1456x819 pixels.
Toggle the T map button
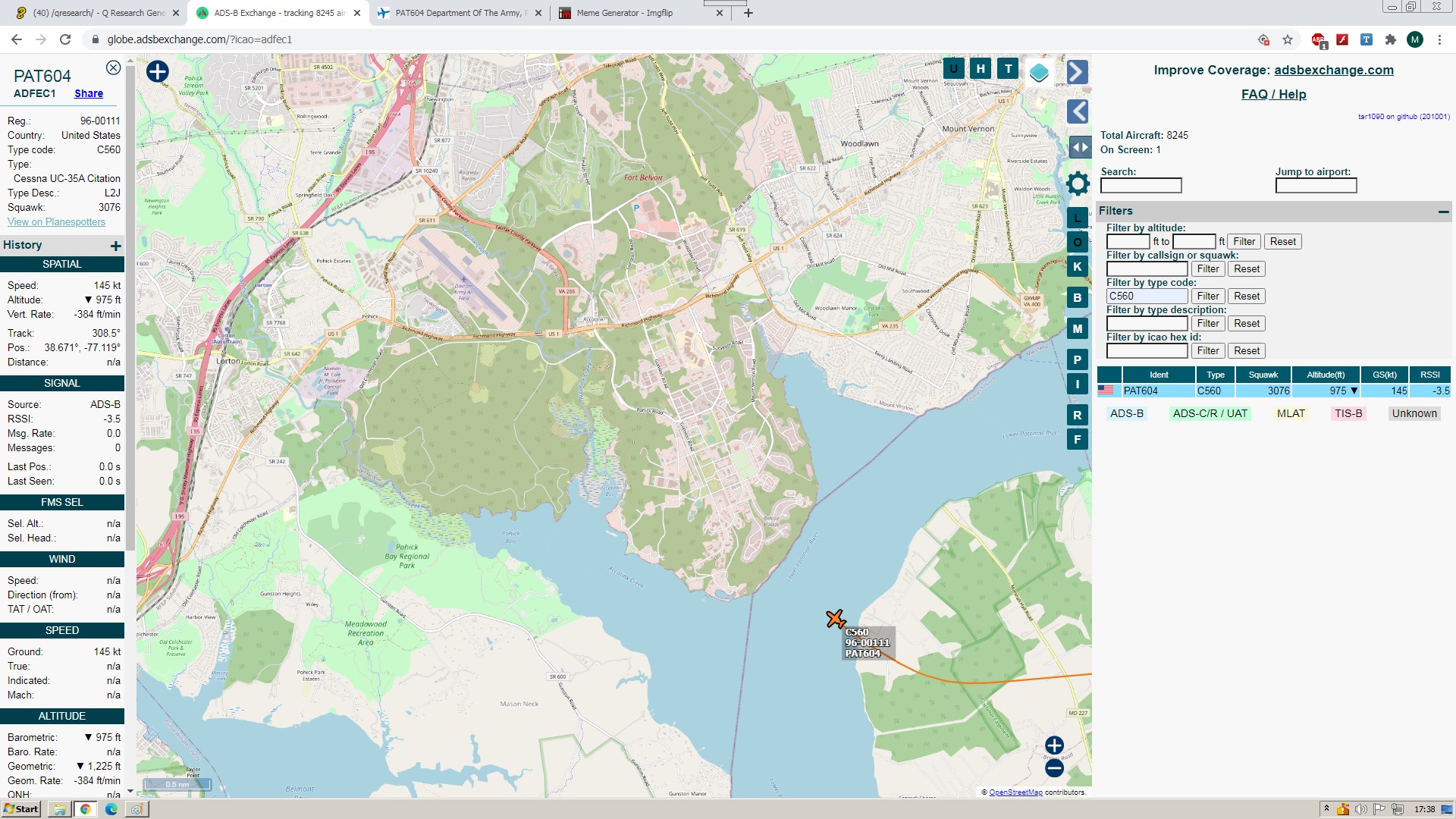pos(1008,68)
